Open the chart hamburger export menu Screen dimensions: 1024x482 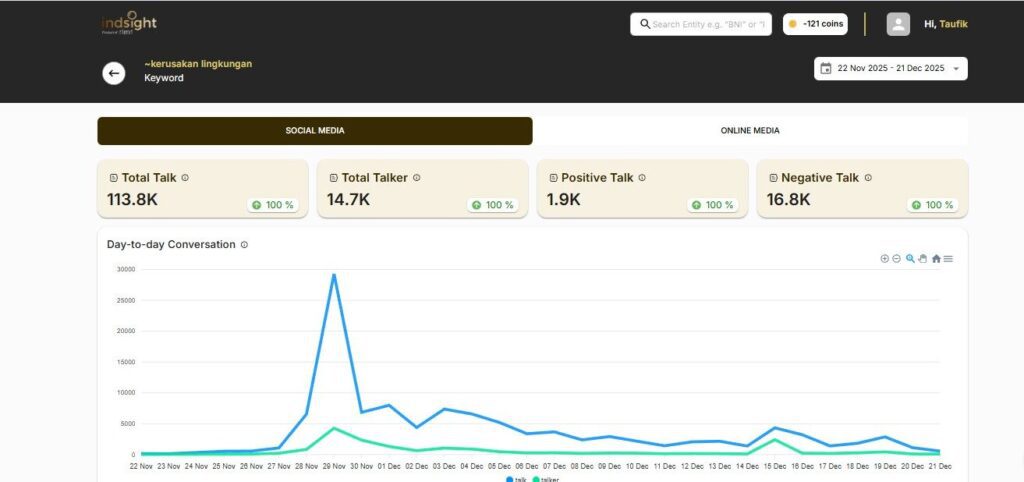[948, 258]
